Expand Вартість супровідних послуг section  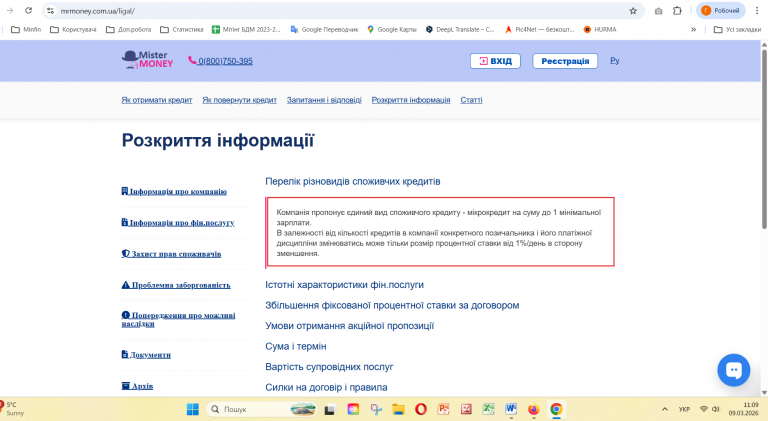click(x=329, y=367)
